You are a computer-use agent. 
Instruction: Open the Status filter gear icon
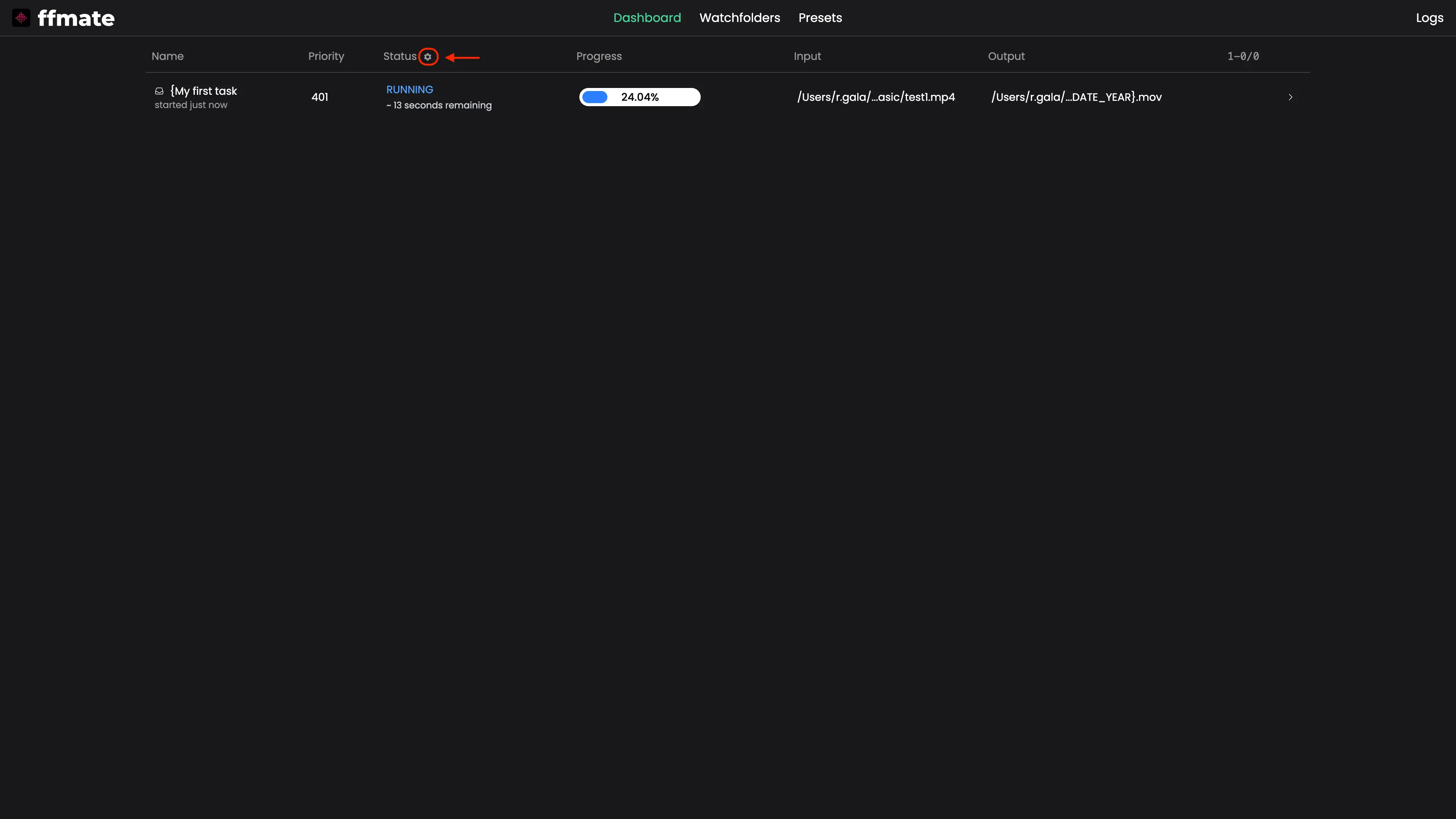click(428, 56)
